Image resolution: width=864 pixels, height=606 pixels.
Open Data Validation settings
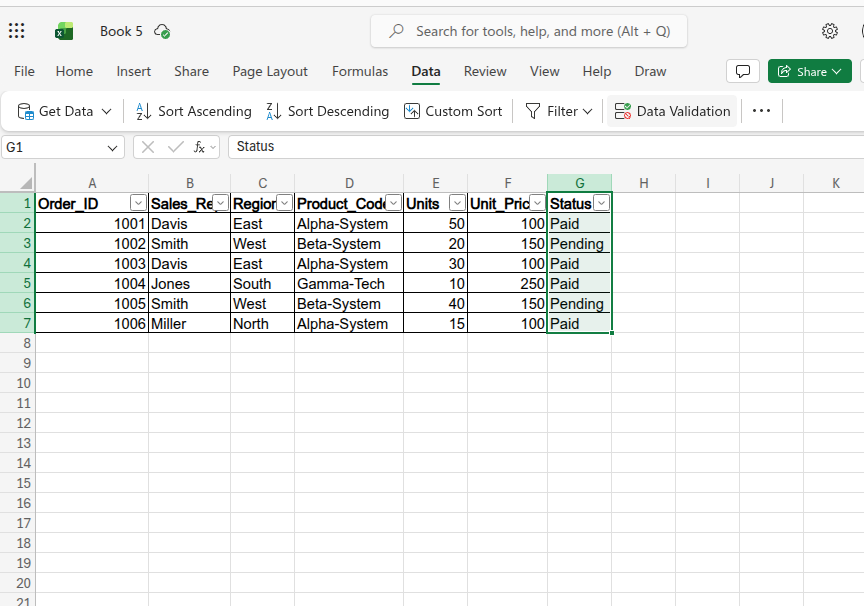pos(672,111)
